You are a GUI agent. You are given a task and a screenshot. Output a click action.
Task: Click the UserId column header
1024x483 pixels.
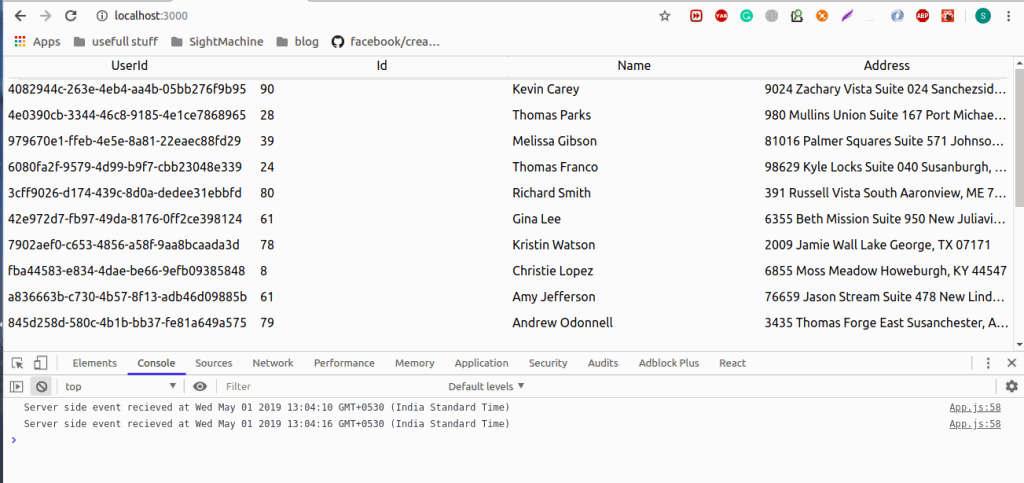click(x=130, y=65)
